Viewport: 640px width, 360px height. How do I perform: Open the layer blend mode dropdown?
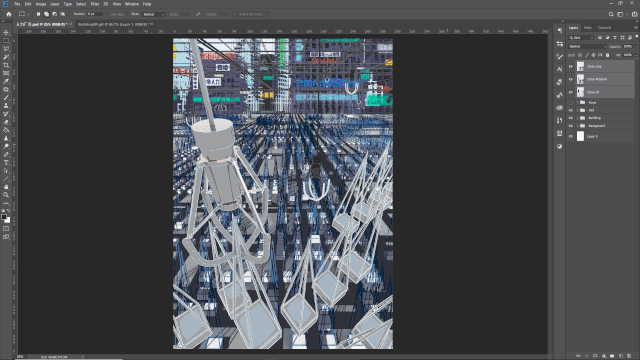point(587,47)
